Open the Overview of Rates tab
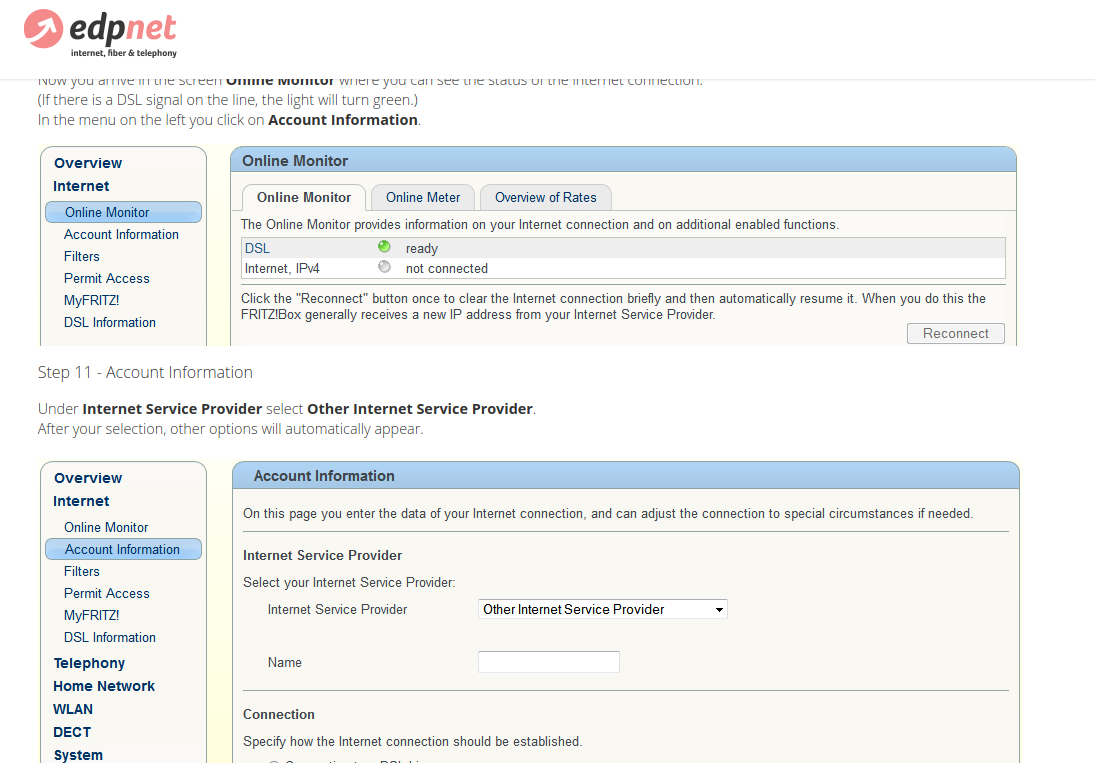The height and width of the screenshot is (763, 1095). click(545, 197)
